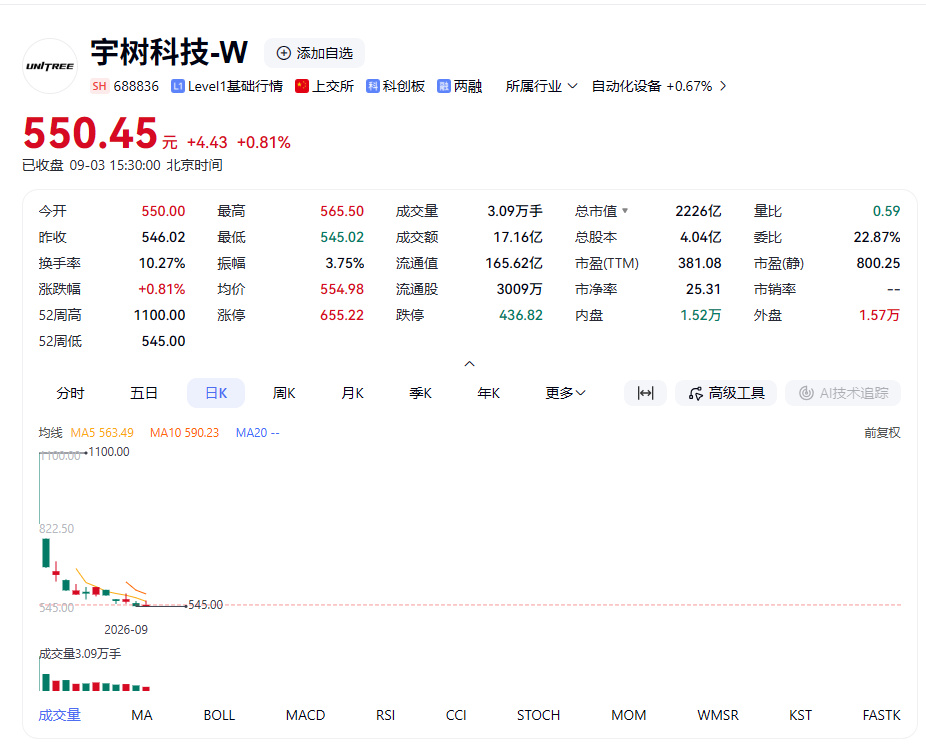Screen dimensions: 926x750
Task: Click the 量比 value 0.59
Action: (x=886, y=211)
